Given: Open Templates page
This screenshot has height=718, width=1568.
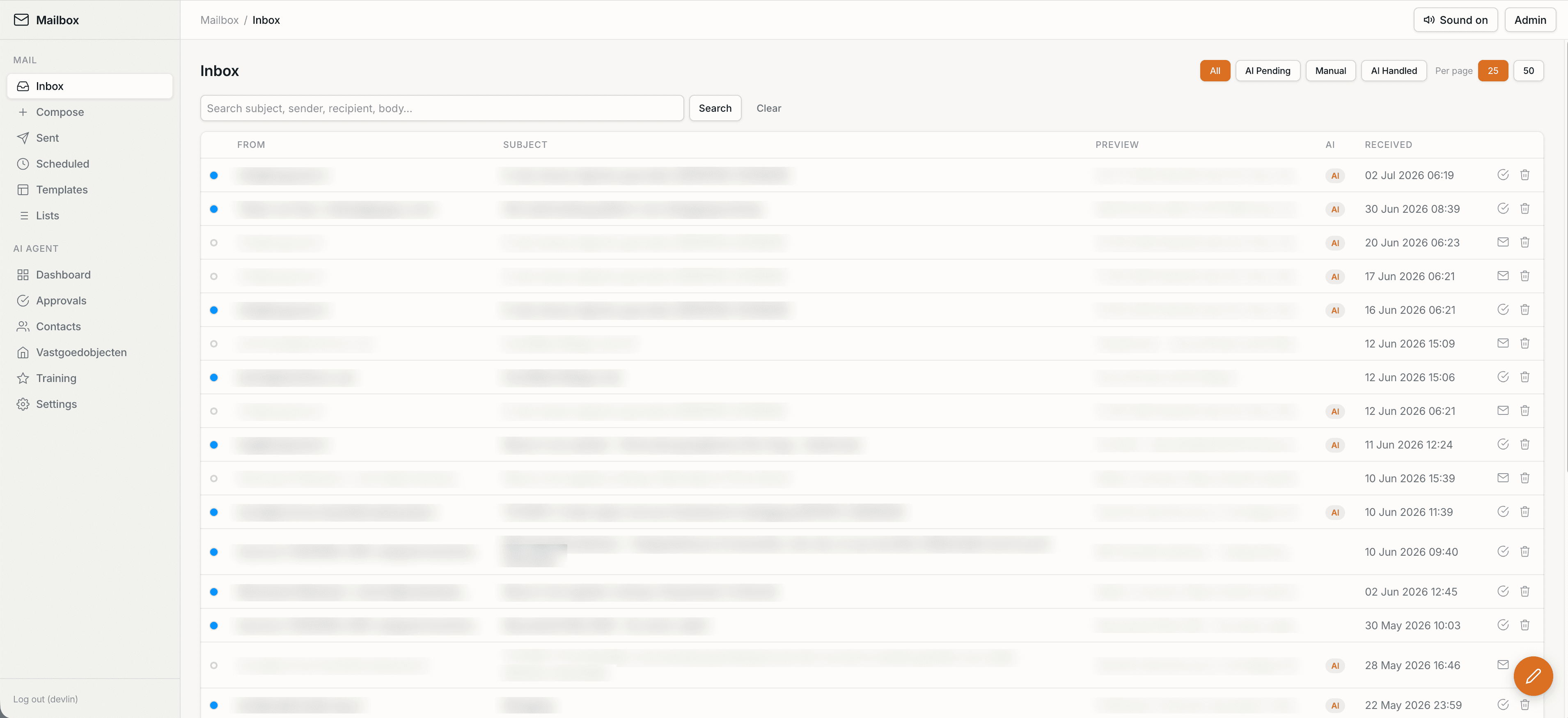Looking at the screenshot, I should point(89,189).
